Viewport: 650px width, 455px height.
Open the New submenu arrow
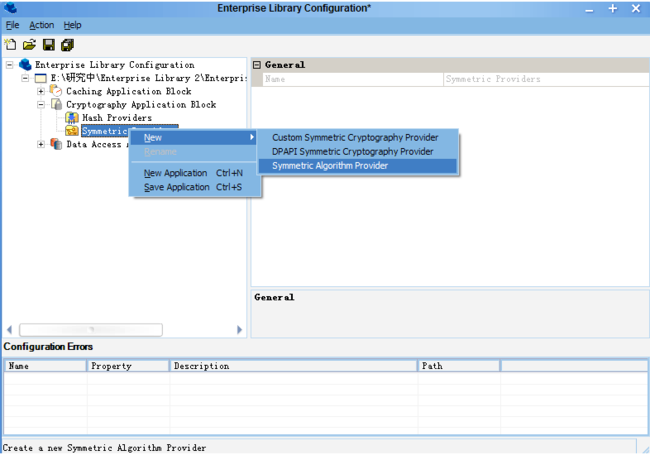(252, 137)
